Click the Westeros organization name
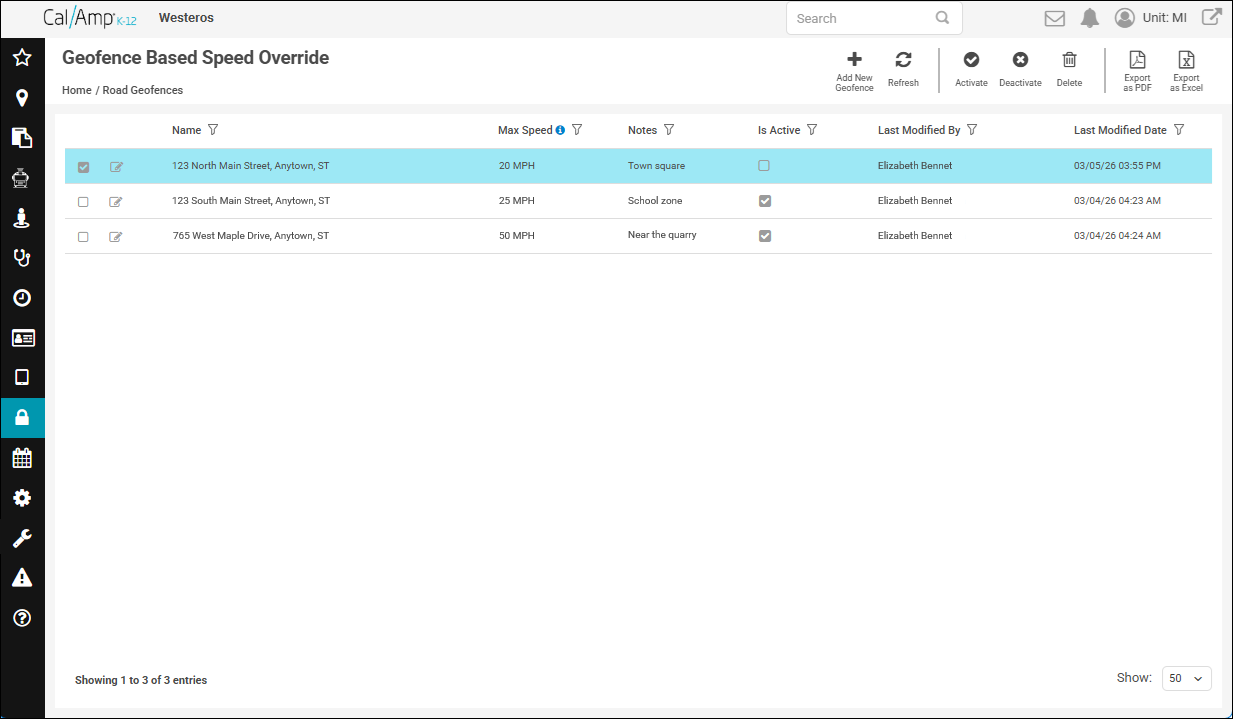The height and width of the screenshot is (719, 1233). (186, 18)
